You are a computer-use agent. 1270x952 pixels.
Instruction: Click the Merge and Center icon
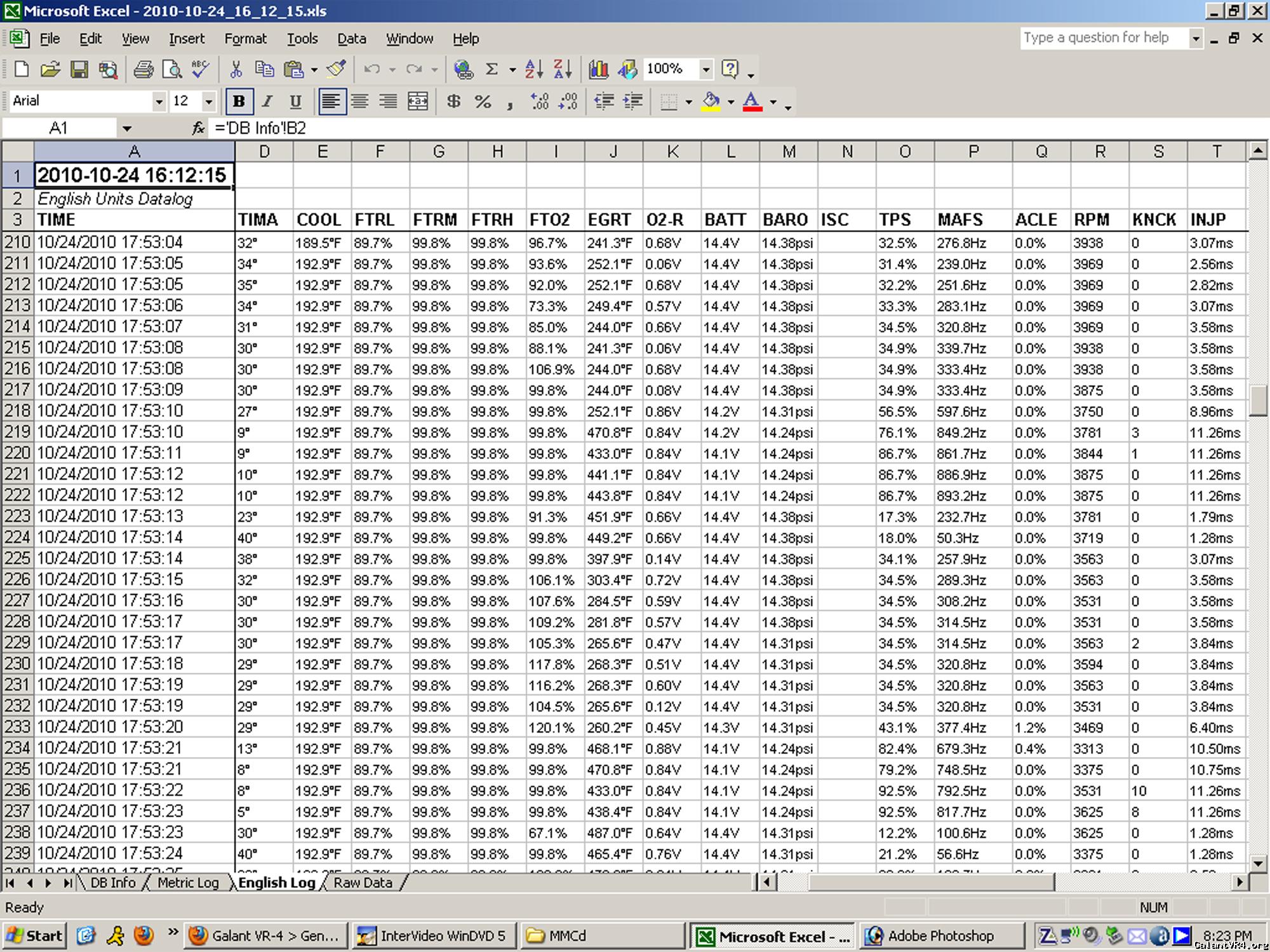[x=418, y=102]
